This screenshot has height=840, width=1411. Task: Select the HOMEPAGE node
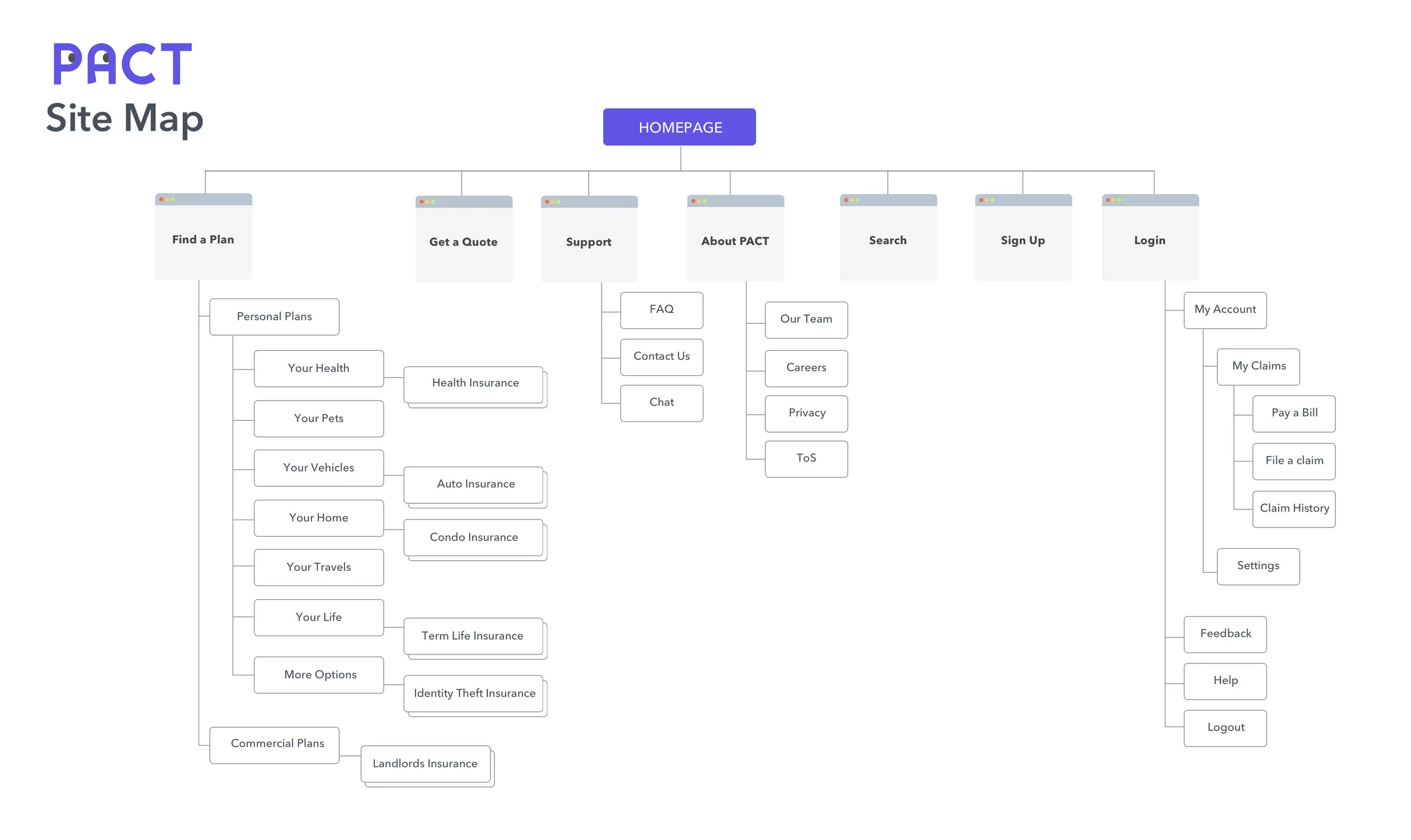click(679, 127)
